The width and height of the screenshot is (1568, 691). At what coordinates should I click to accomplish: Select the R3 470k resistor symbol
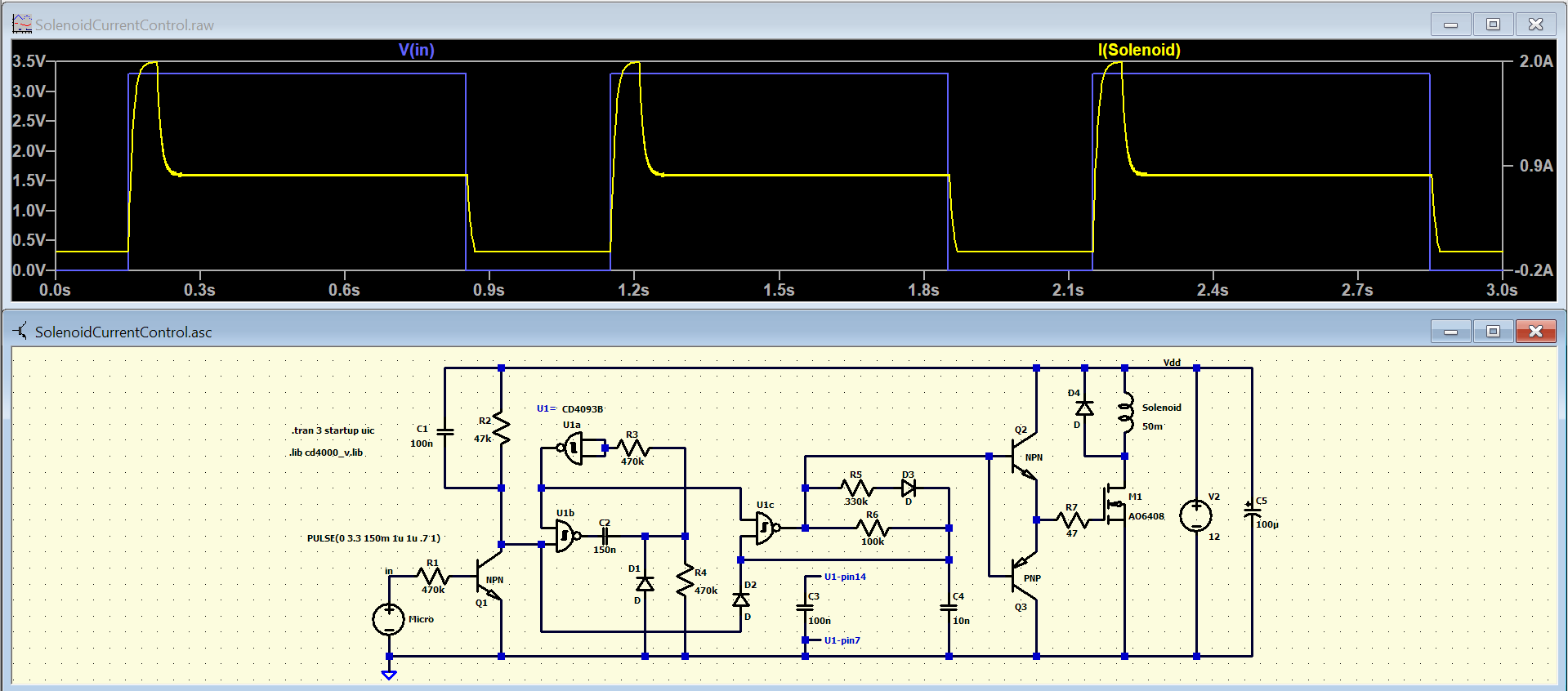(x=633, y=448)
